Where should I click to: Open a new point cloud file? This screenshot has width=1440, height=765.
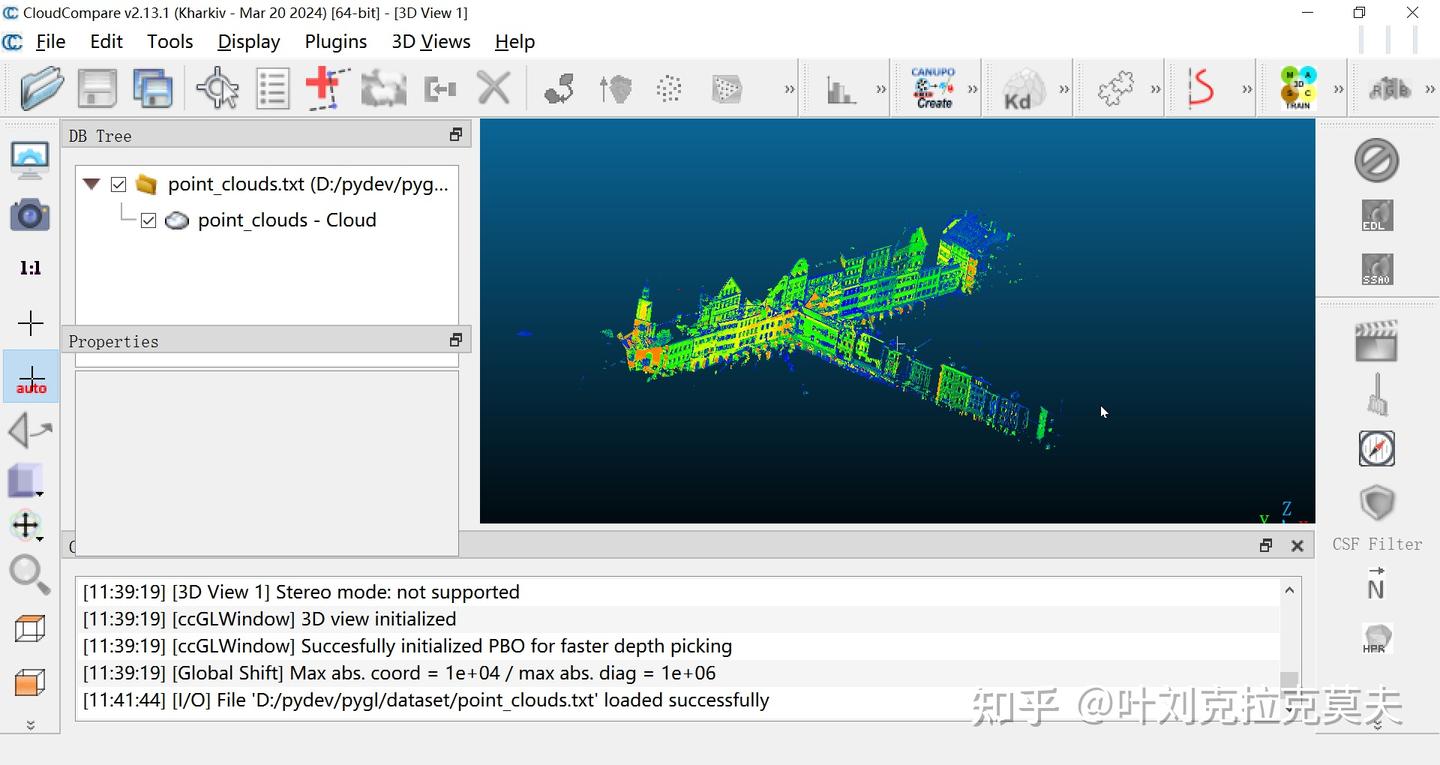[x=40, y=87]
